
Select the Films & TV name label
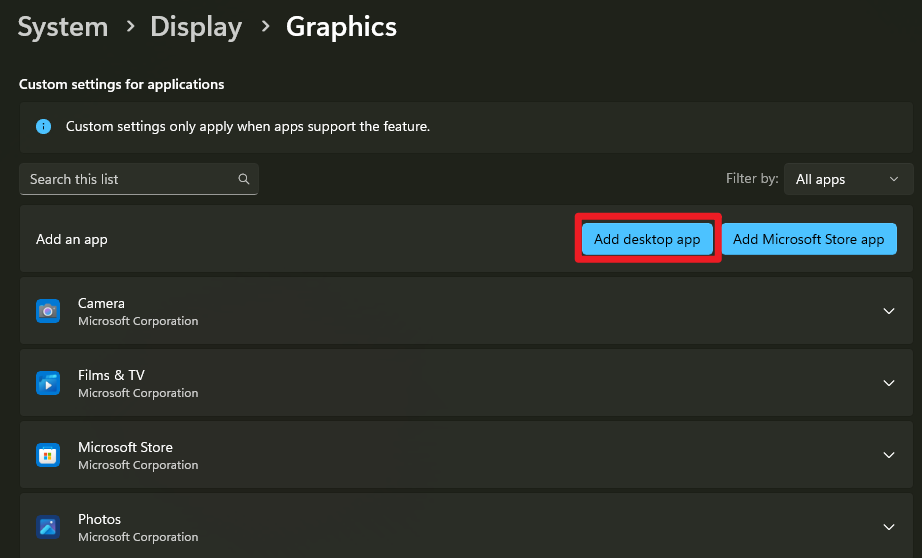111,375
